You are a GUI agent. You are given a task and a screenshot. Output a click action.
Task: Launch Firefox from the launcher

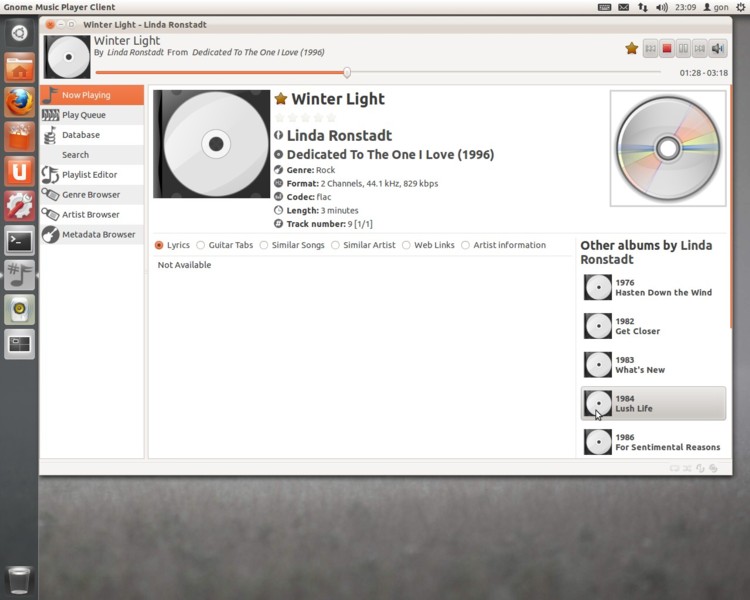tap(19, 102)
